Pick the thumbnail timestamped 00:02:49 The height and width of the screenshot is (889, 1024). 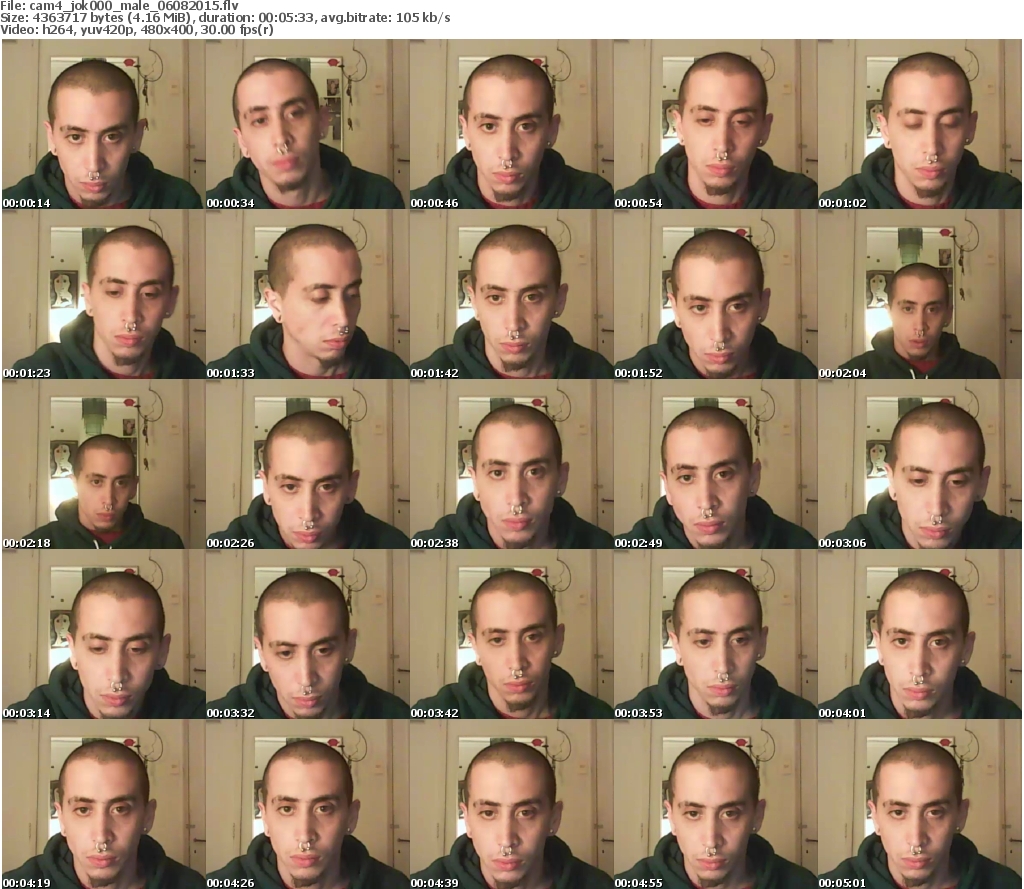(715, 464)
